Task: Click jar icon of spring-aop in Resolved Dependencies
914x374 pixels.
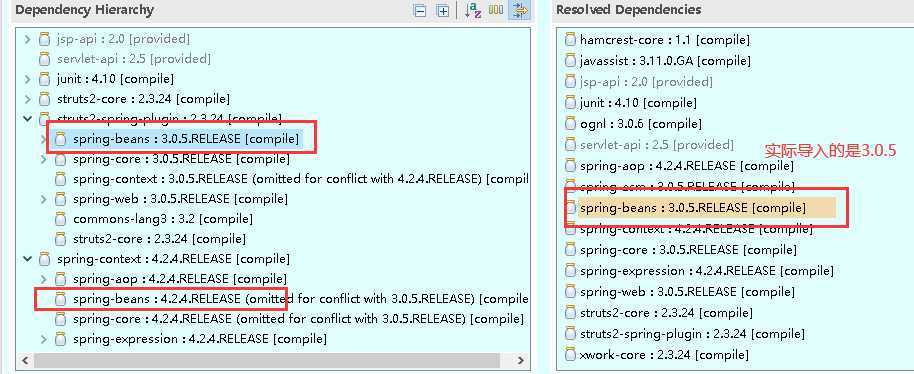Action: [x=571, y=165]
